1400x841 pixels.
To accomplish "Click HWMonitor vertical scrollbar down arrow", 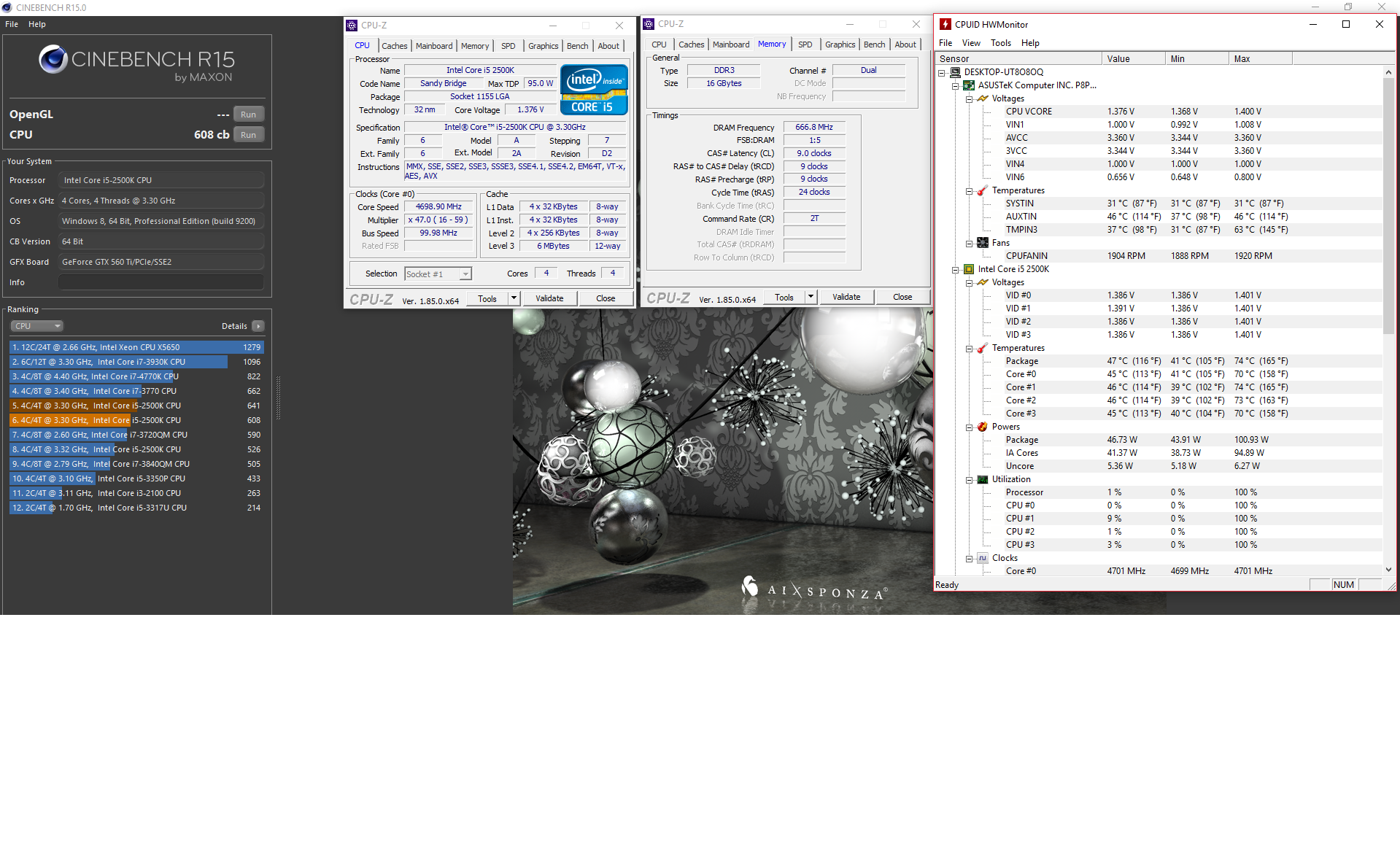I will point(1388,570).
